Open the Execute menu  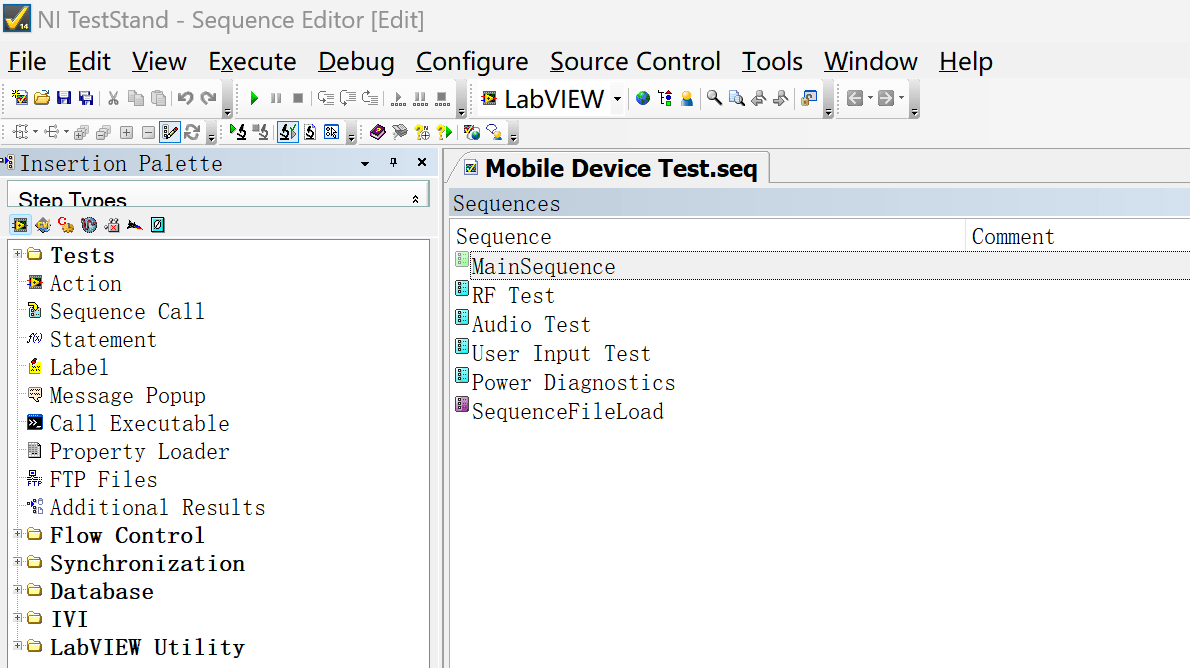[x=252, y=61]
